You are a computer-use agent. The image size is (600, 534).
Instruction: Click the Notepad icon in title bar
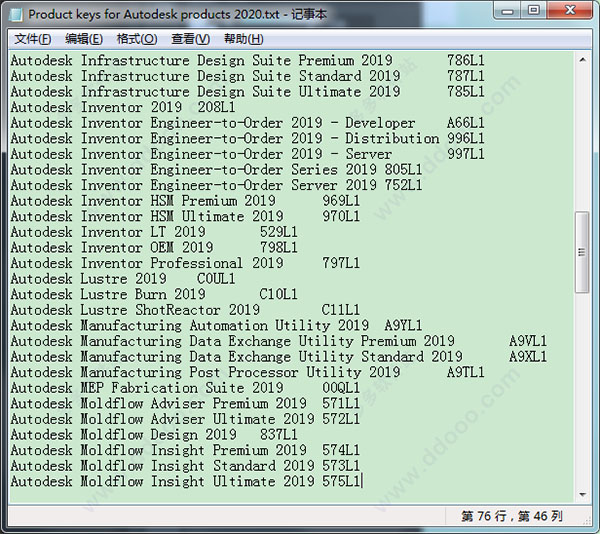[x=16, y=15]
